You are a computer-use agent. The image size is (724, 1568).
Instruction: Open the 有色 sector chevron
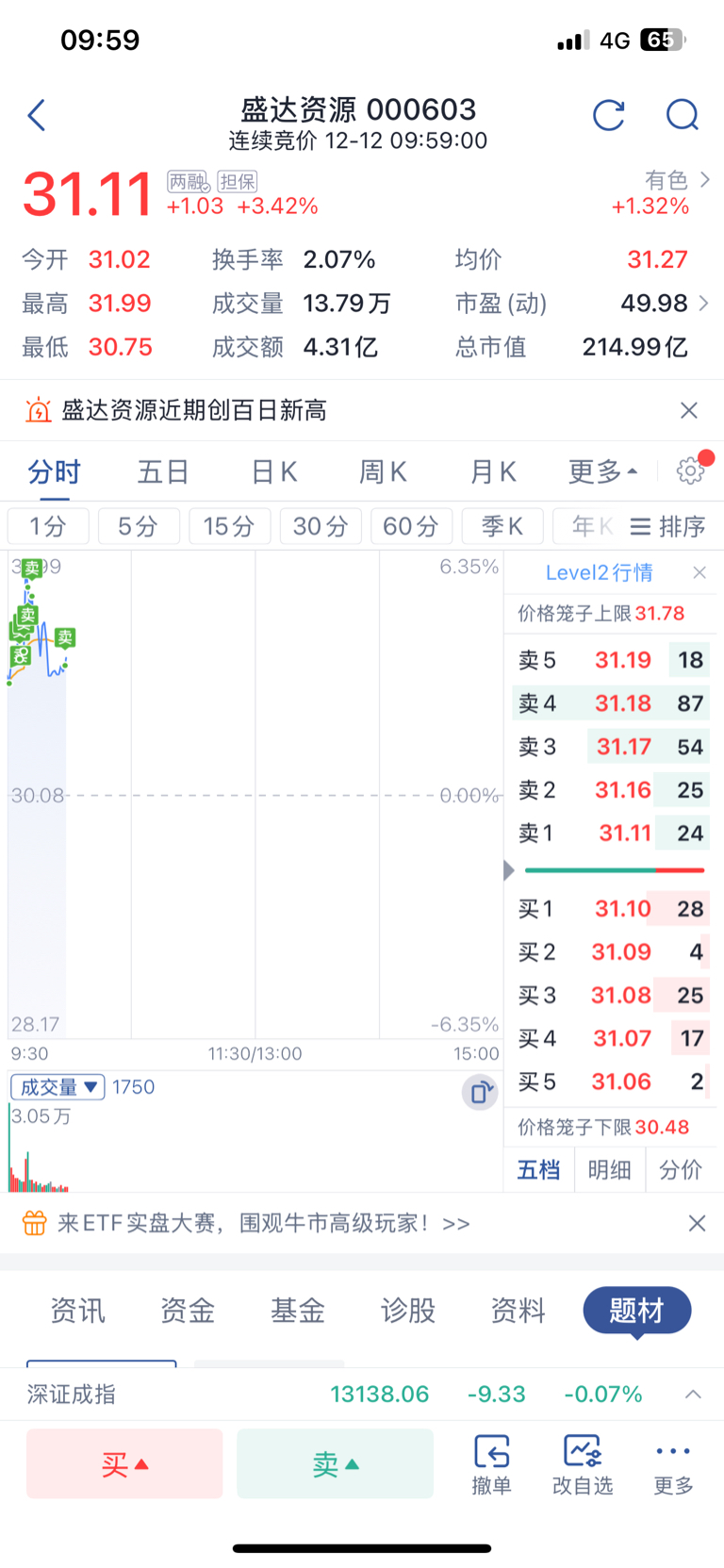(x=704, y=179)
